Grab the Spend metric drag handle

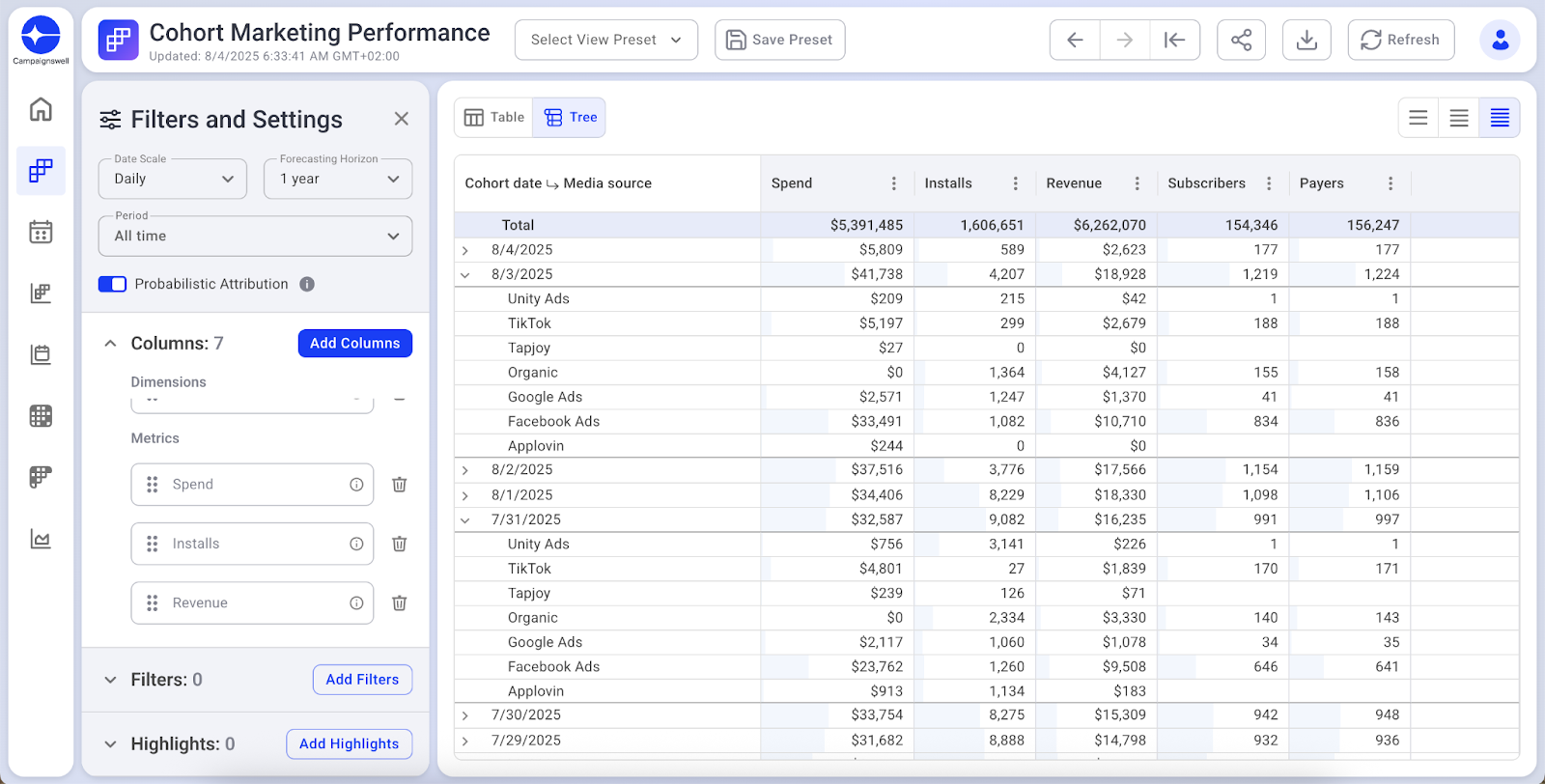point(152,485)
